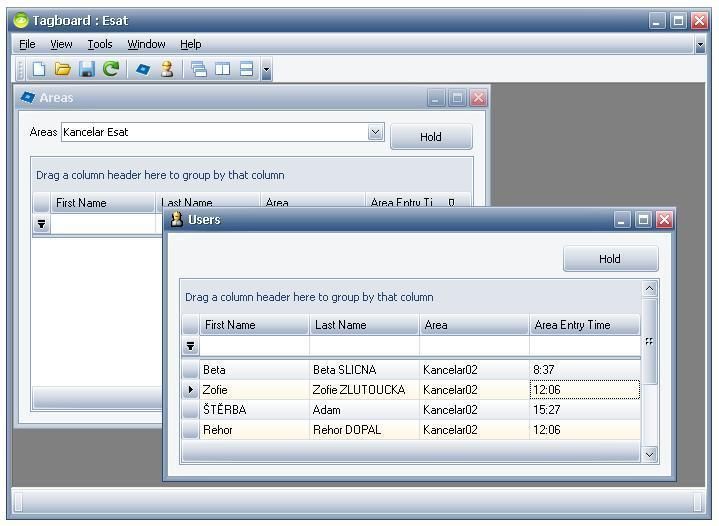
Task: Expand the toolbar options dropdown arrow
Action: 266,70
